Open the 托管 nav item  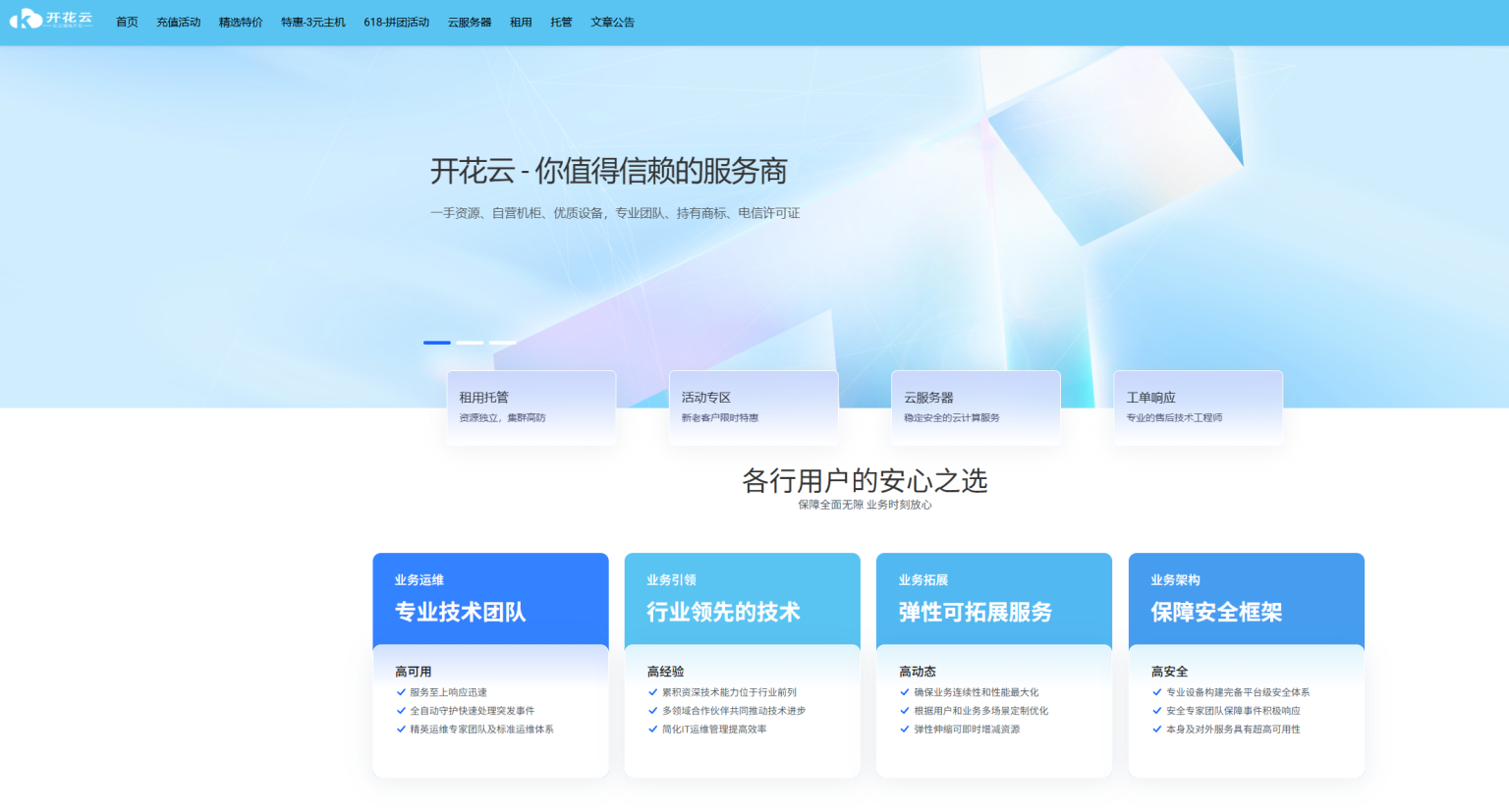[561, 23]
